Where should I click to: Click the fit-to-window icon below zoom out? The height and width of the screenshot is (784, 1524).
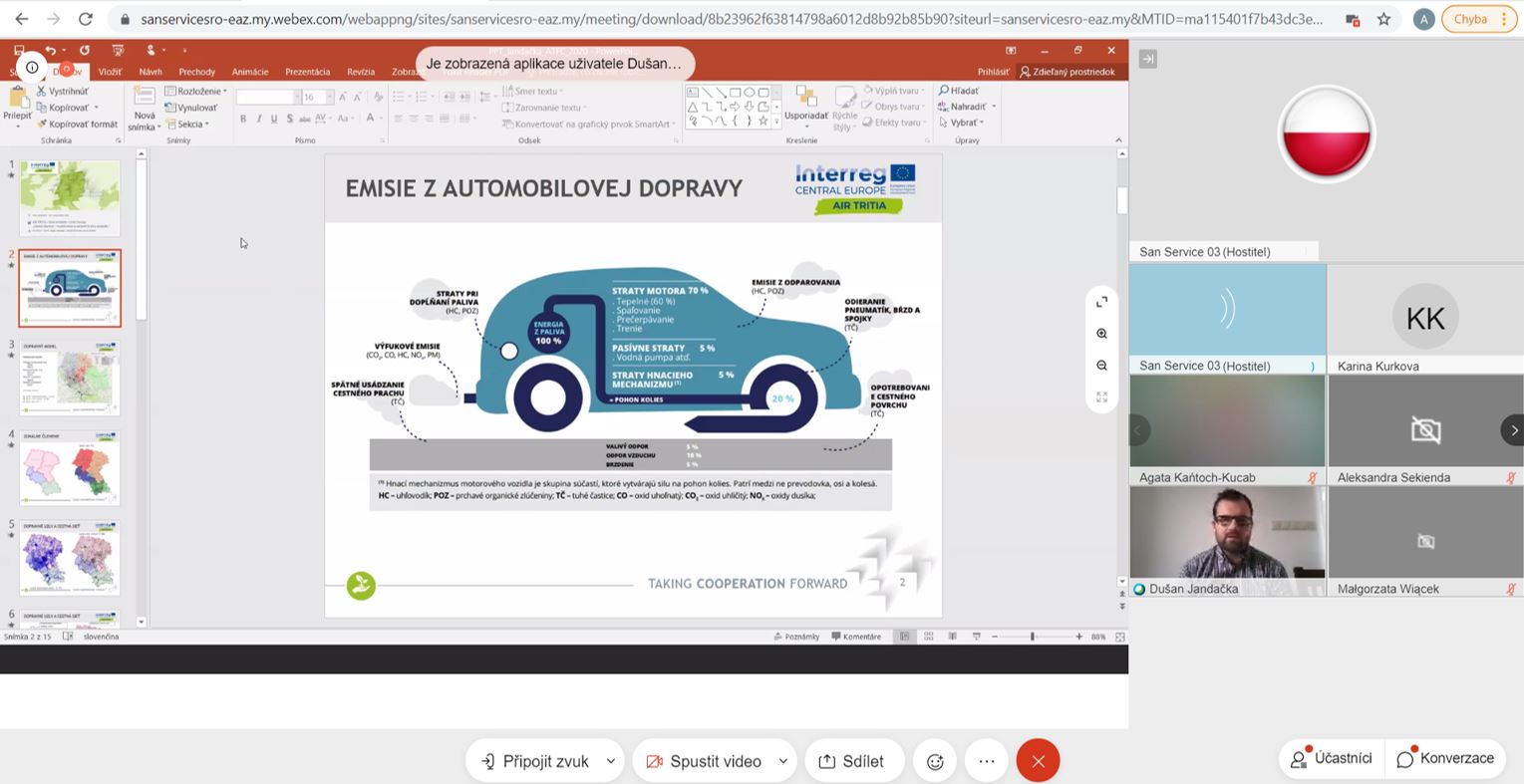pyautogui.click(x=1101, y=396)
